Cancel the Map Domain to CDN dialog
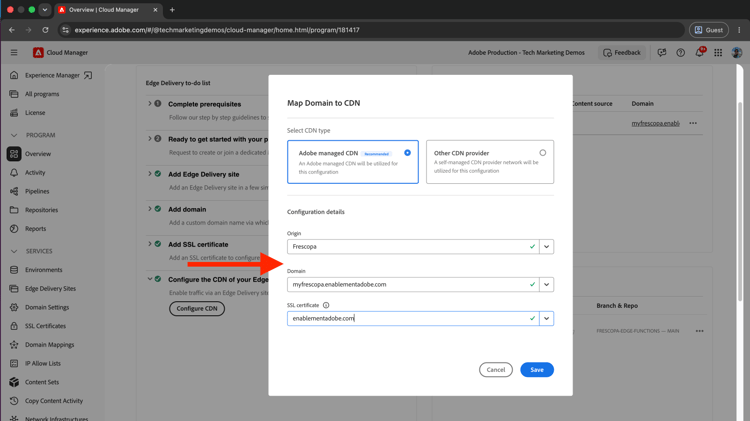 coord(496,370)
